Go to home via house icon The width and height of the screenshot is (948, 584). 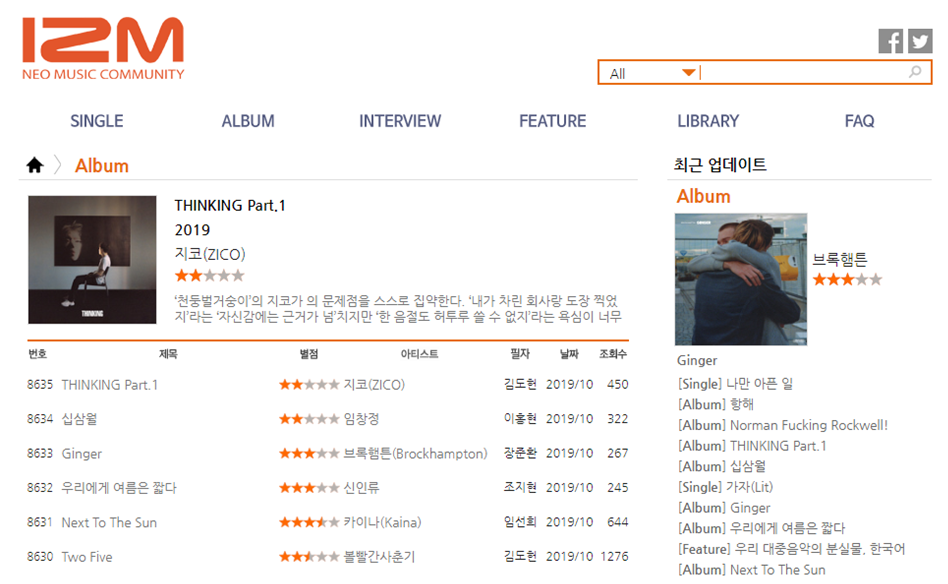click(x=35, y=164)
